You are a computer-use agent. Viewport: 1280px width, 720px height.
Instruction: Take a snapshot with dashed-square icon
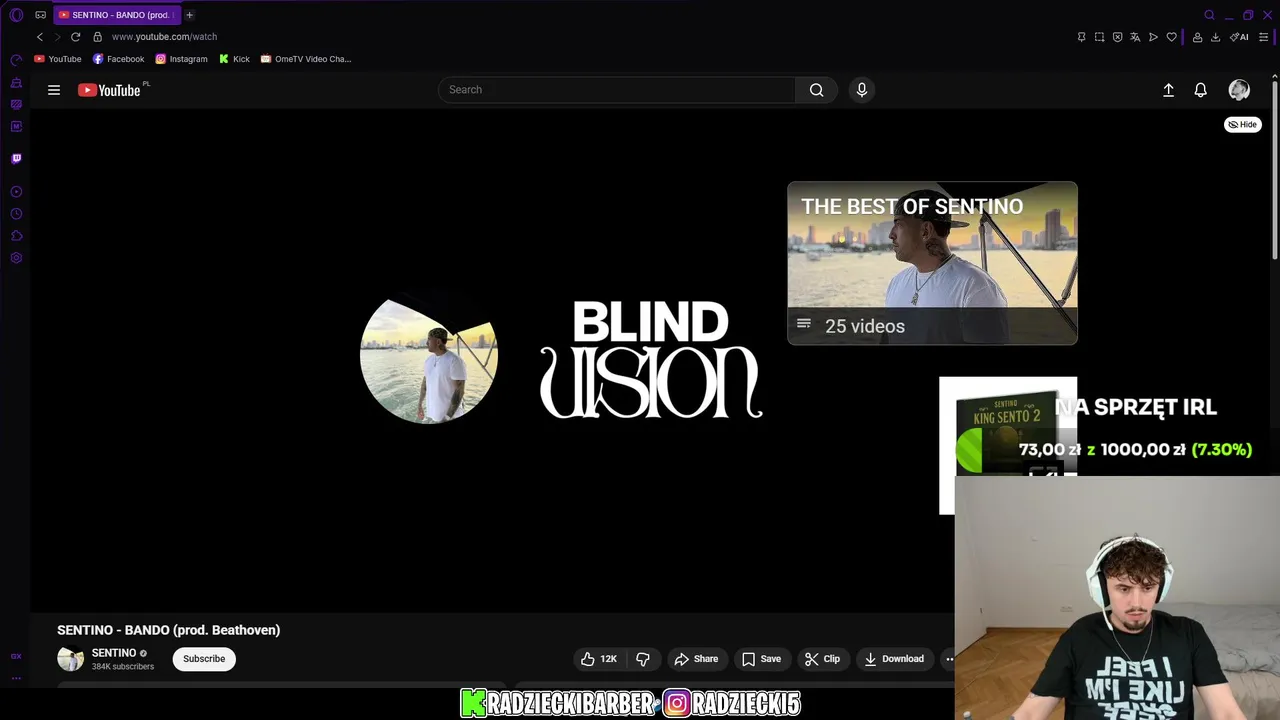tap(1099, 37)
